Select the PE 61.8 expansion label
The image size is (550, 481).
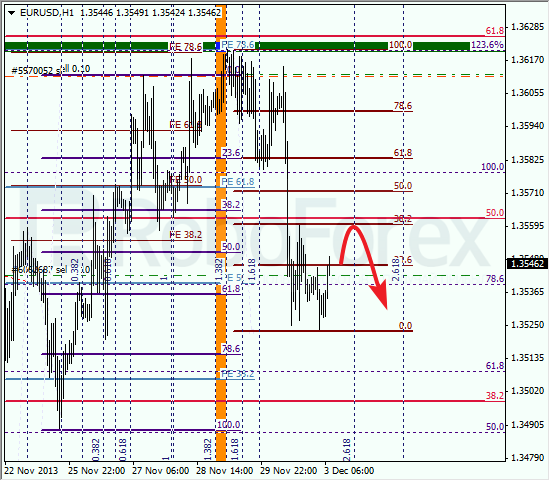pyautogui.click(x=237, y=182)
